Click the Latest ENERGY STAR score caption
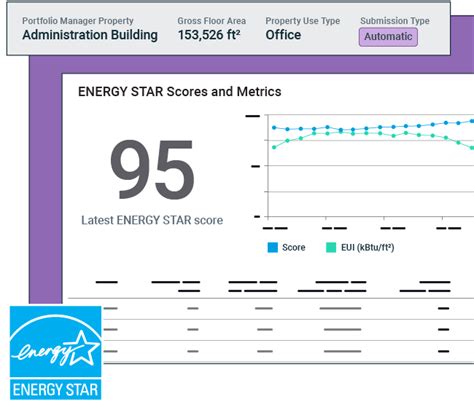The width and height of the screenshot is (474, 402). (x=152, y=220)
